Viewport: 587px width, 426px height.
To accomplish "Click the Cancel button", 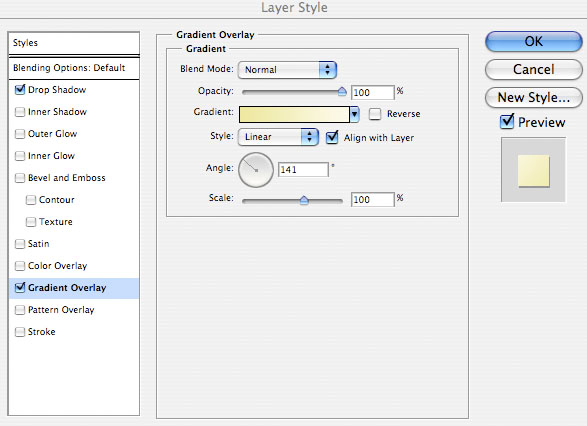I will pos(533,69).
